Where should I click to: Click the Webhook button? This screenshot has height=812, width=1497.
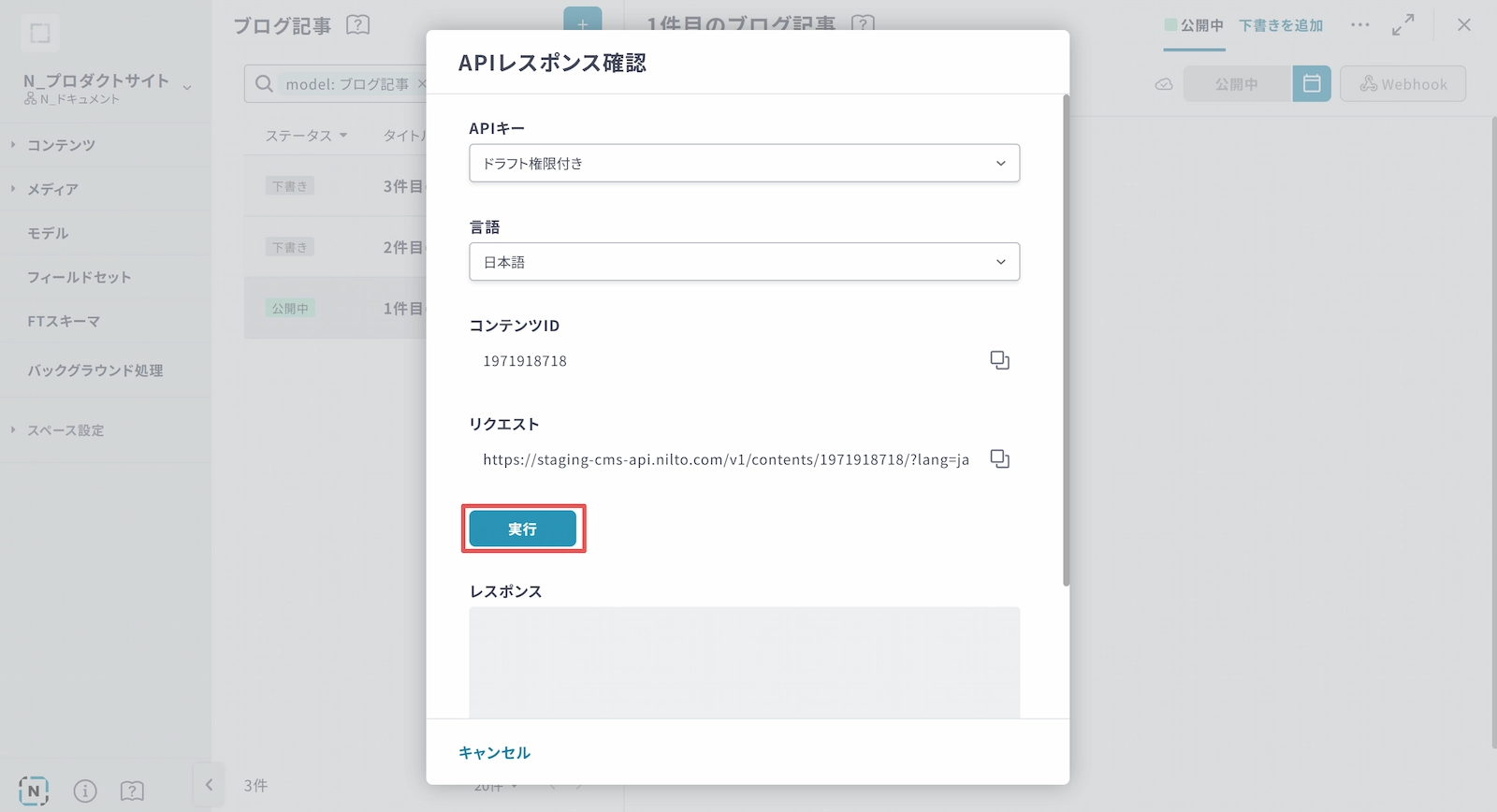coord(1403,84)
